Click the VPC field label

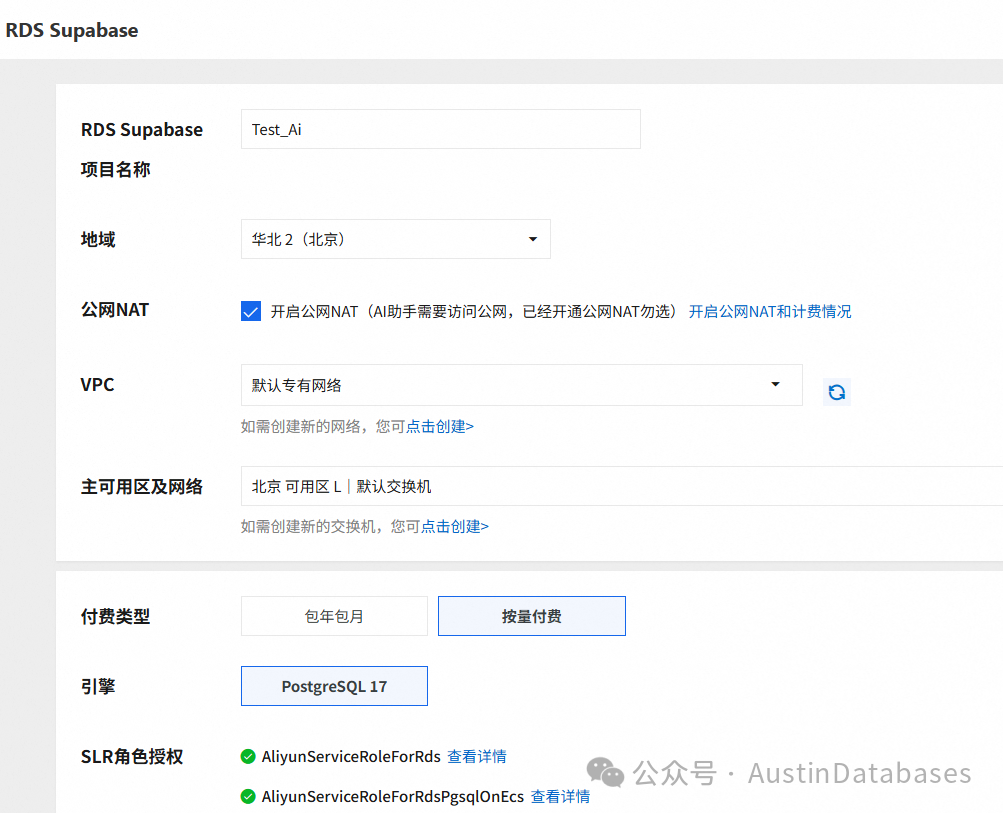[x=97, y=385]
